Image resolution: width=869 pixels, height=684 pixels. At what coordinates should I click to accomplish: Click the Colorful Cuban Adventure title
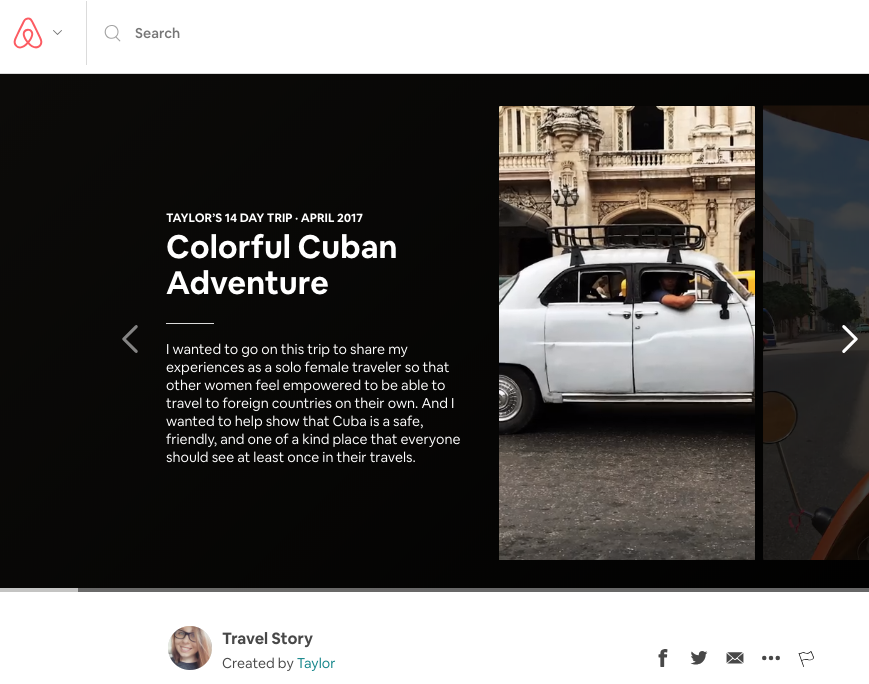click(281, 264)
